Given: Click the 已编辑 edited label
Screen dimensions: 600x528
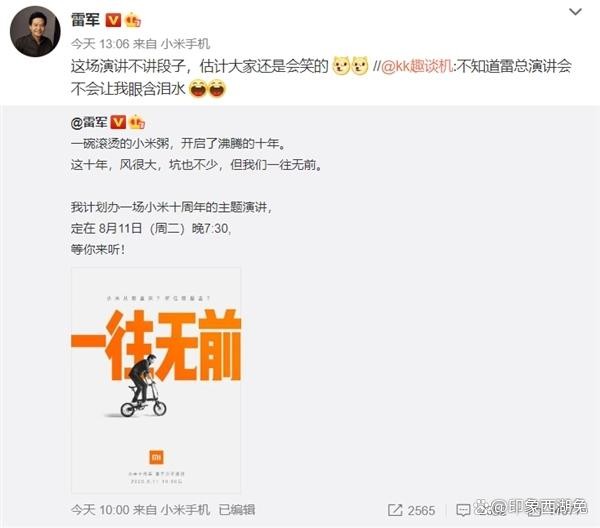Looking at the screenshot, I should 236,510.
